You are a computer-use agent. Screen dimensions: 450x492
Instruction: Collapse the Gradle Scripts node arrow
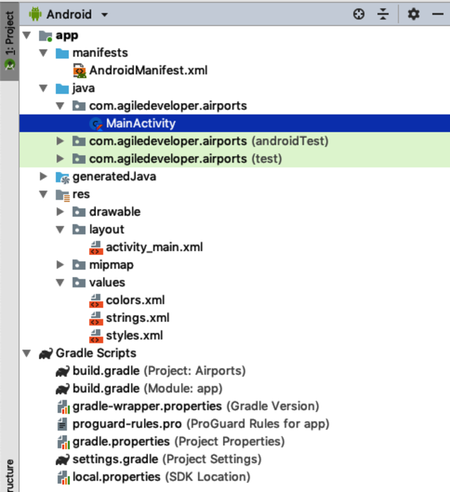coord(27,353)
